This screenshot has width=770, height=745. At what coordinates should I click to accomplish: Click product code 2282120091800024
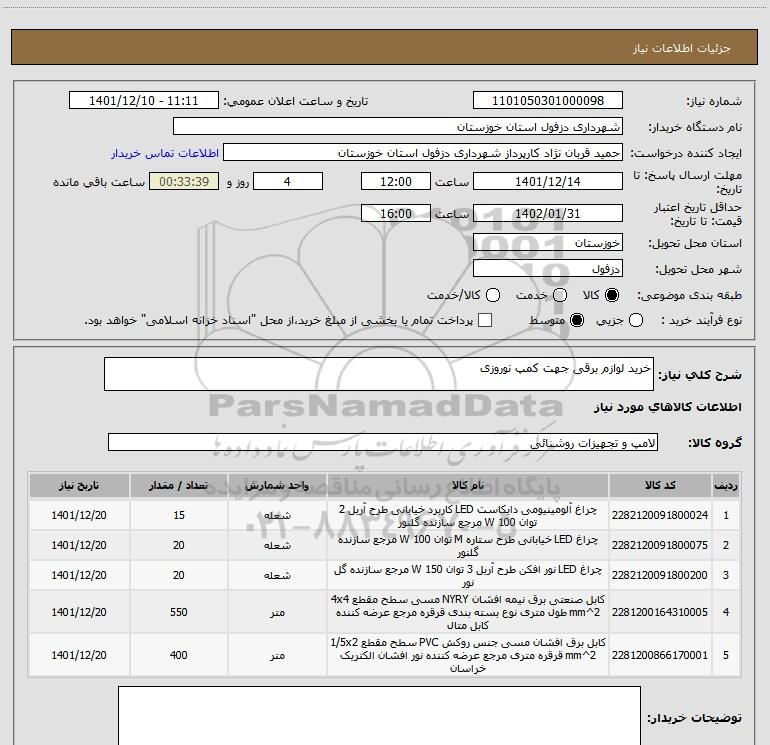[x=660, y=515]
